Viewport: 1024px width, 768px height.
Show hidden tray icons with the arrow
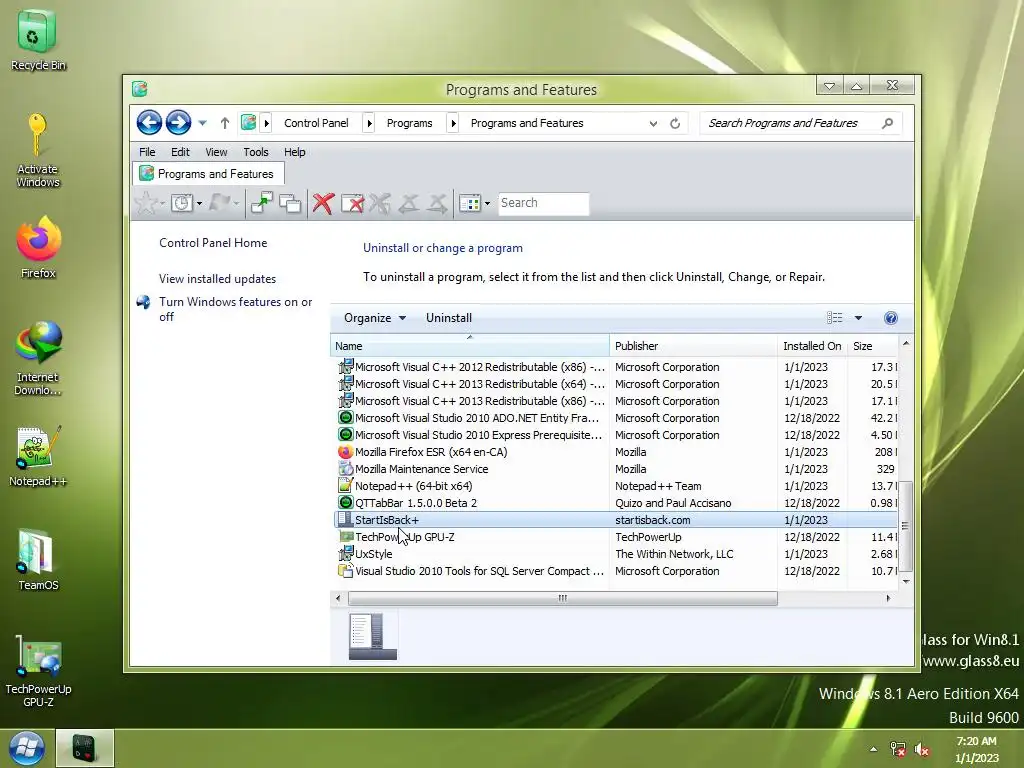point(873,749)
